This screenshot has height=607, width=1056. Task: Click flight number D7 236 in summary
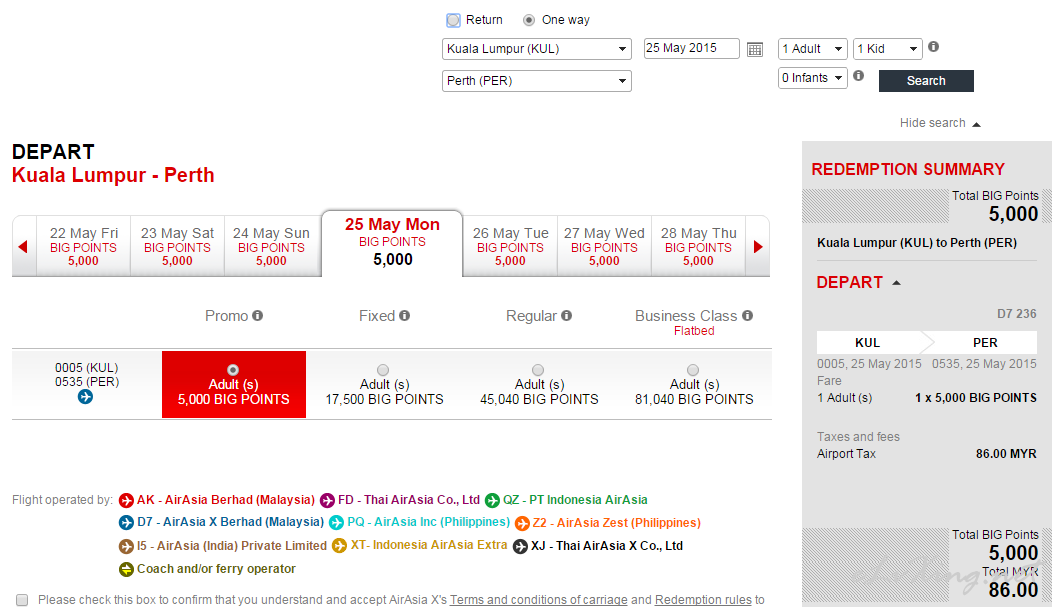point(1016,314)
